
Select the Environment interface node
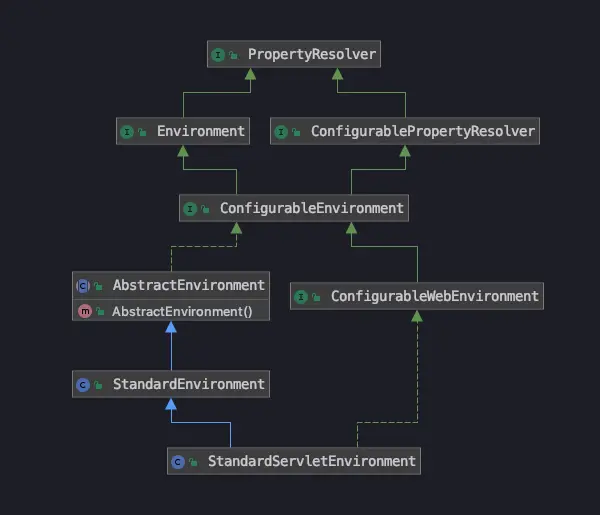(x=183, y=131)
